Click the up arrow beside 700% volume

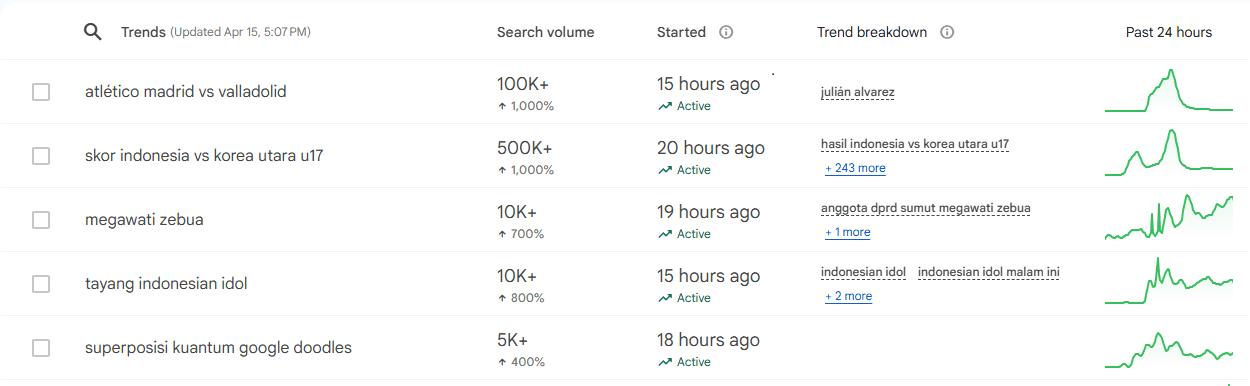tap(501, 234)
